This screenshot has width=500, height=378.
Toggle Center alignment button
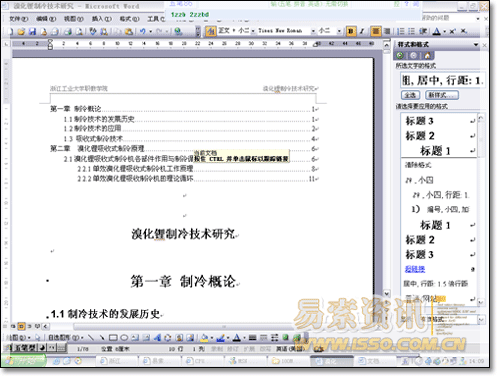pos(376,31)
